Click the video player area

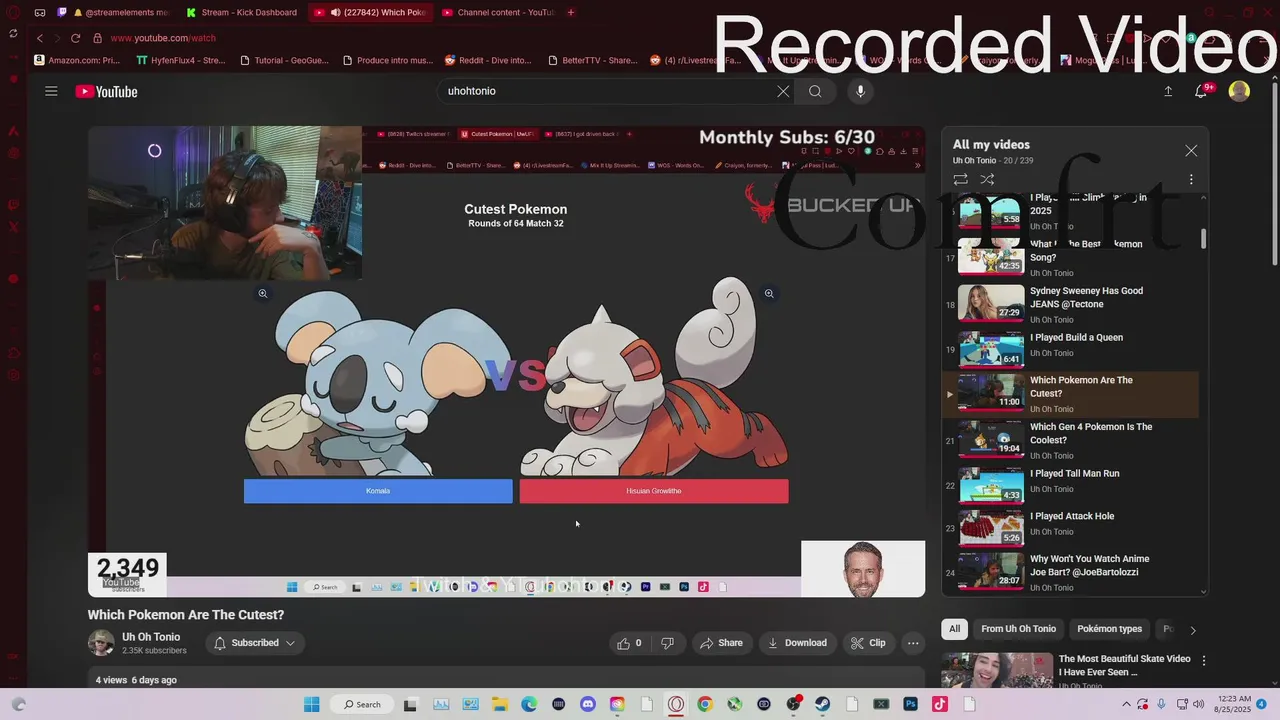[x=506, y=362]
